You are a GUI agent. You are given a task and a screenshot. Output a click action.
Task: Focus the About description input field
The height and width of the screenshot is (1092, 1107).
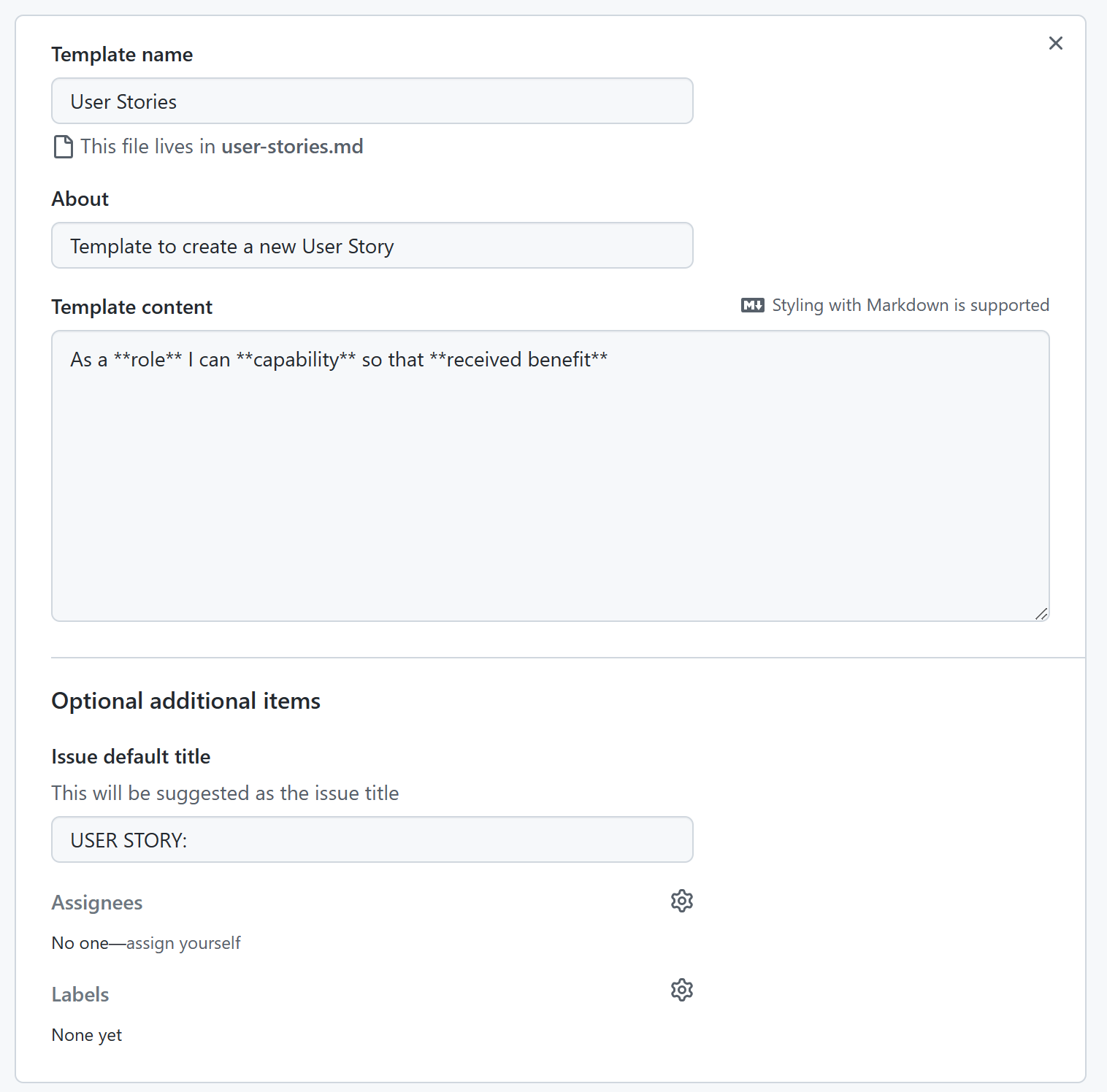(x=372, y=245)
